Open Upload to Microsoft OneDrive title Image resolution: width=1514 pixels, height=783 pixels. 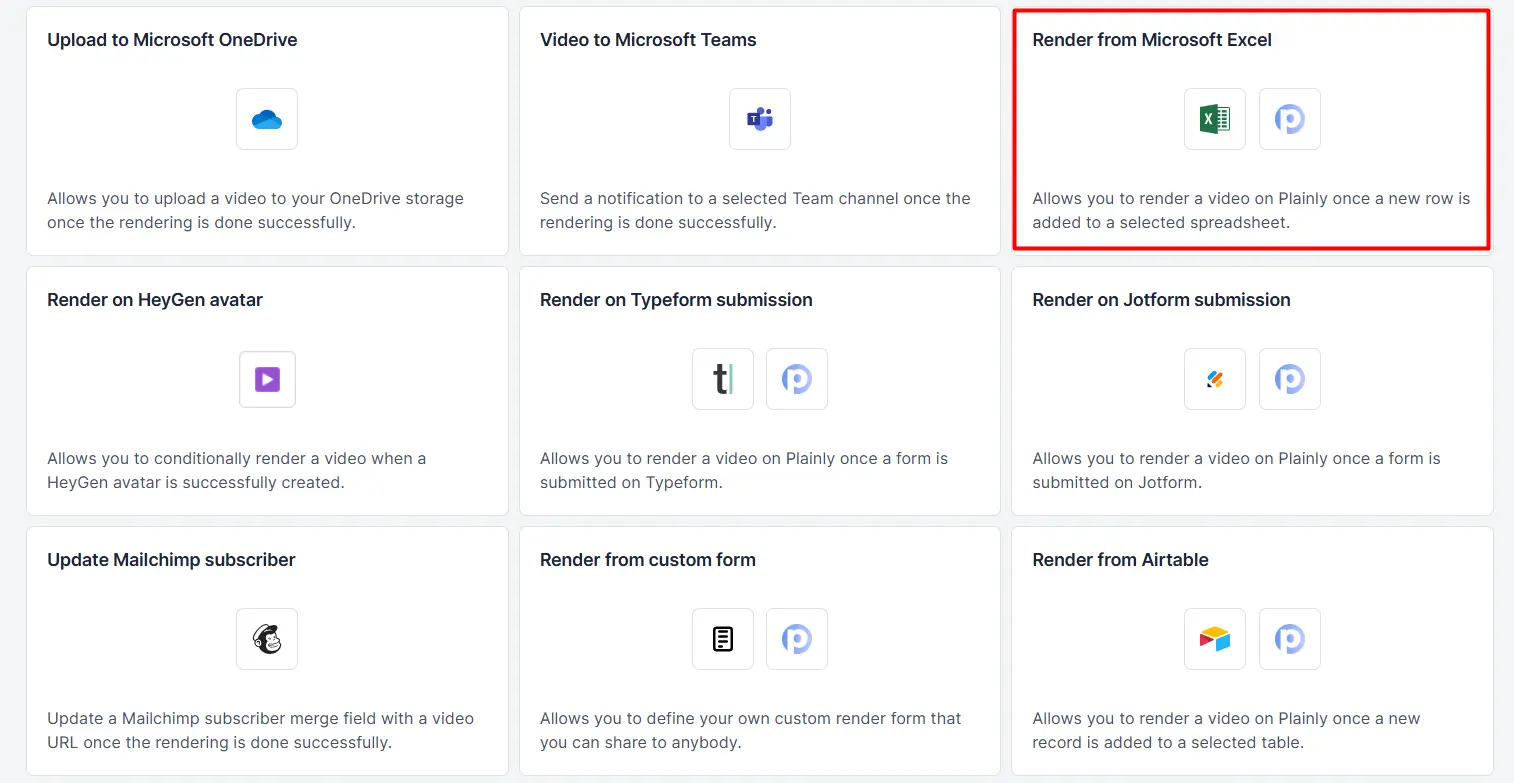pos(172,40)
